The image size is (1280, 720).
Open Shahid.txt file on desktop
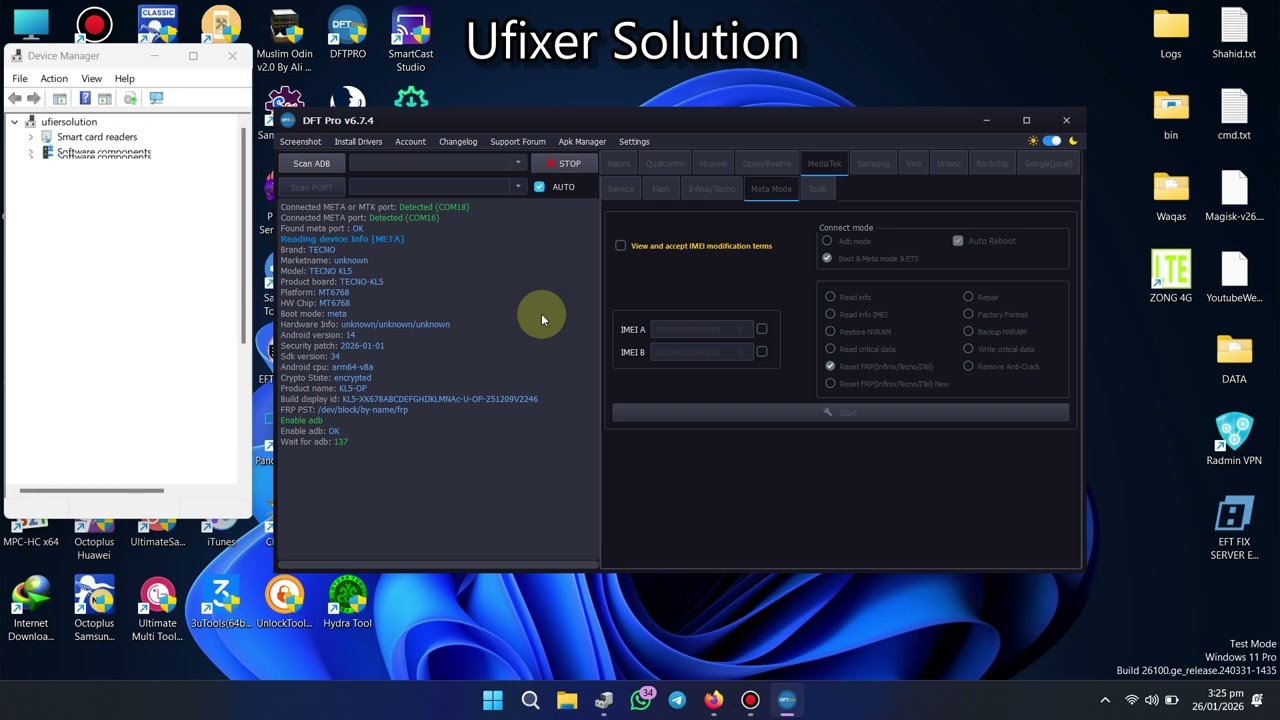(1234, 34)
